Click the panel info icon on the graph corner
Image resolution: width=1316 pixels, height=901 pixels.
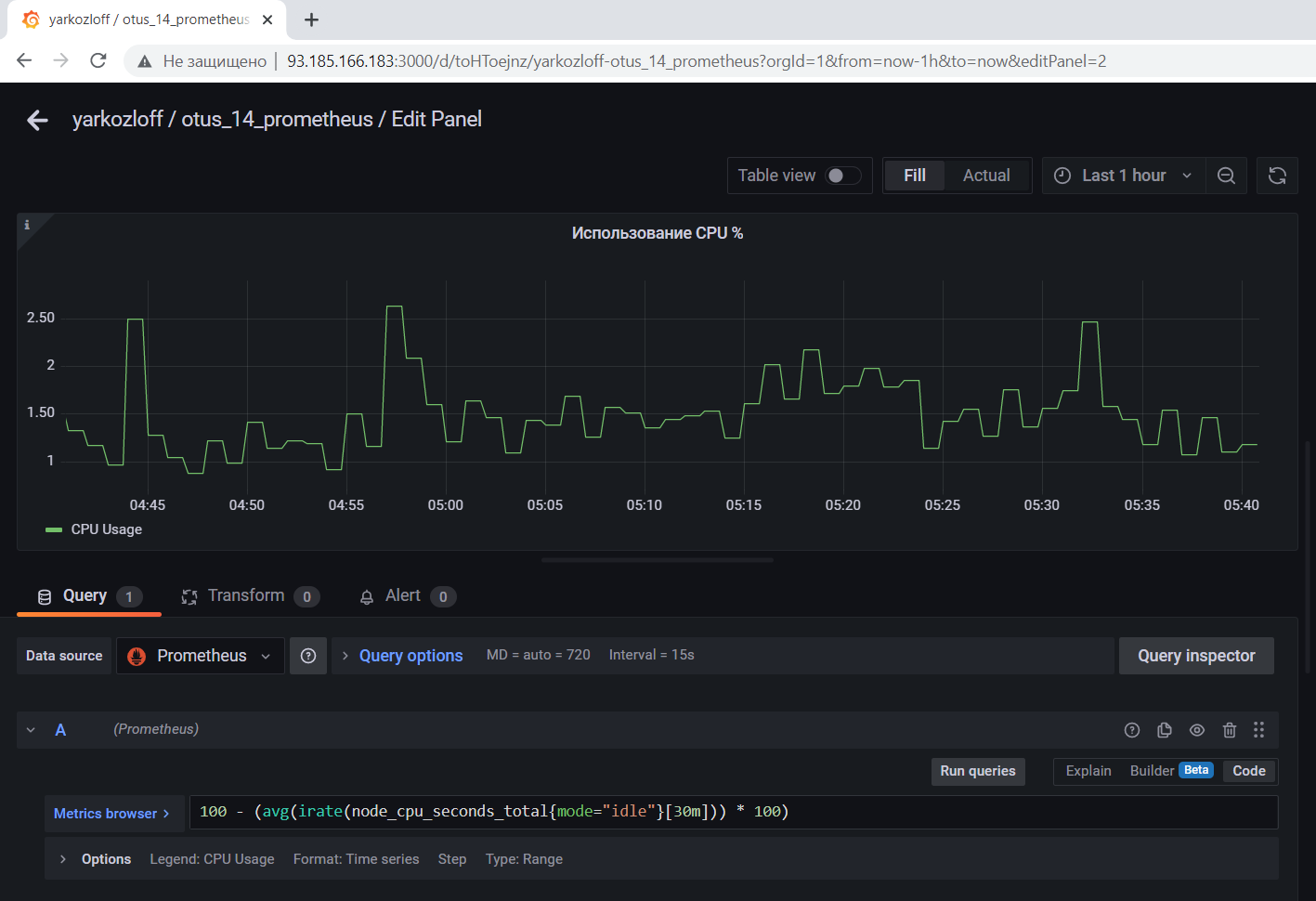[x=27, y=224]
